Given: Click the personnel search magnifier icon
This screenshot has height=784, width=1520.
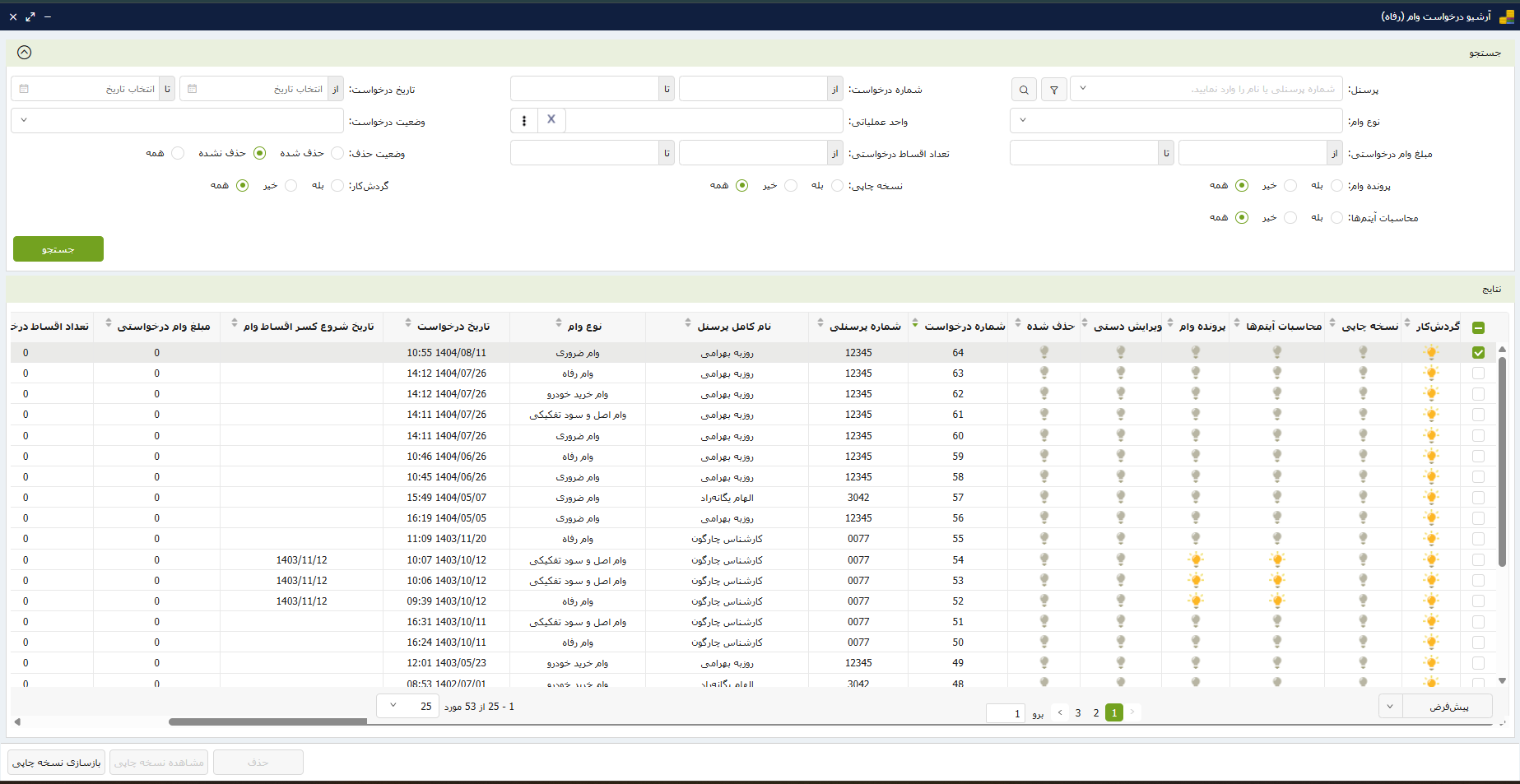Looking at the screenshot, I should click(1024, 90).
